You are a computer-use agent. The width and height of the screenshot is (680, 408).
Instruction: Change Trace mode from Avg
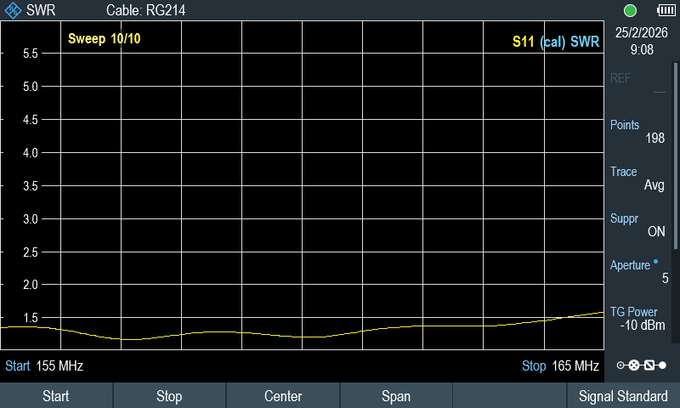638,178
